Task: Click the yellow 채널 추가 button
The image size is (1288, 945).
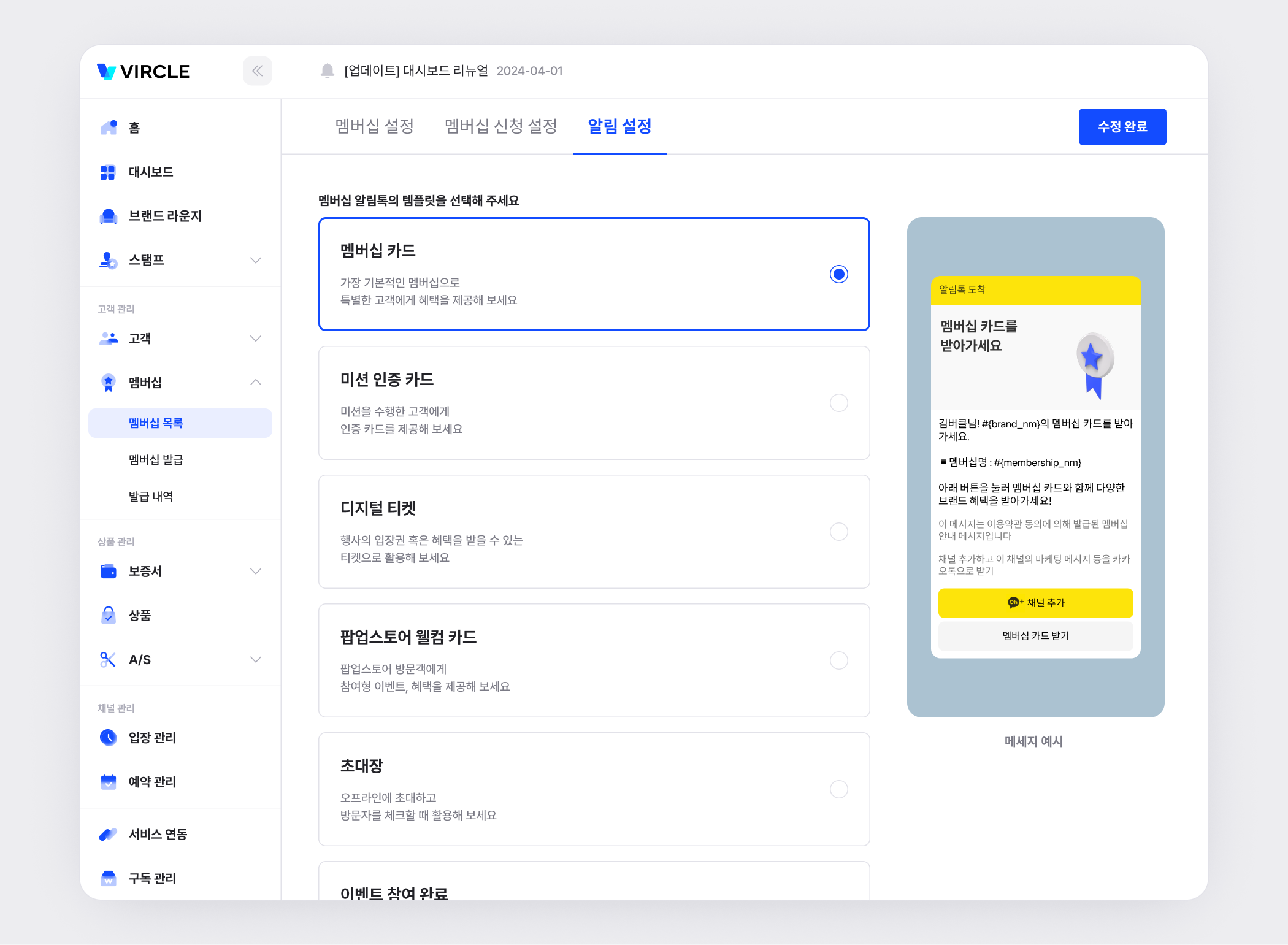Action: click(x=1035, y=603)
